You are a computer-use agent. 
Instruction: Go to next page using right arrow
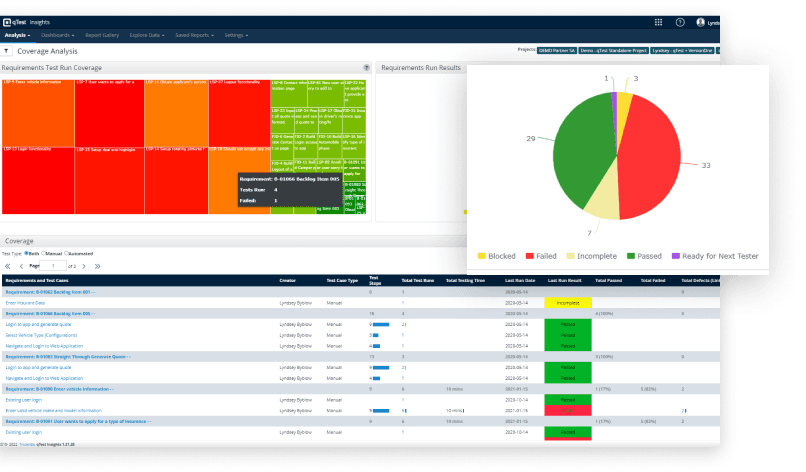pyautogui.click(x=84, y=267)
